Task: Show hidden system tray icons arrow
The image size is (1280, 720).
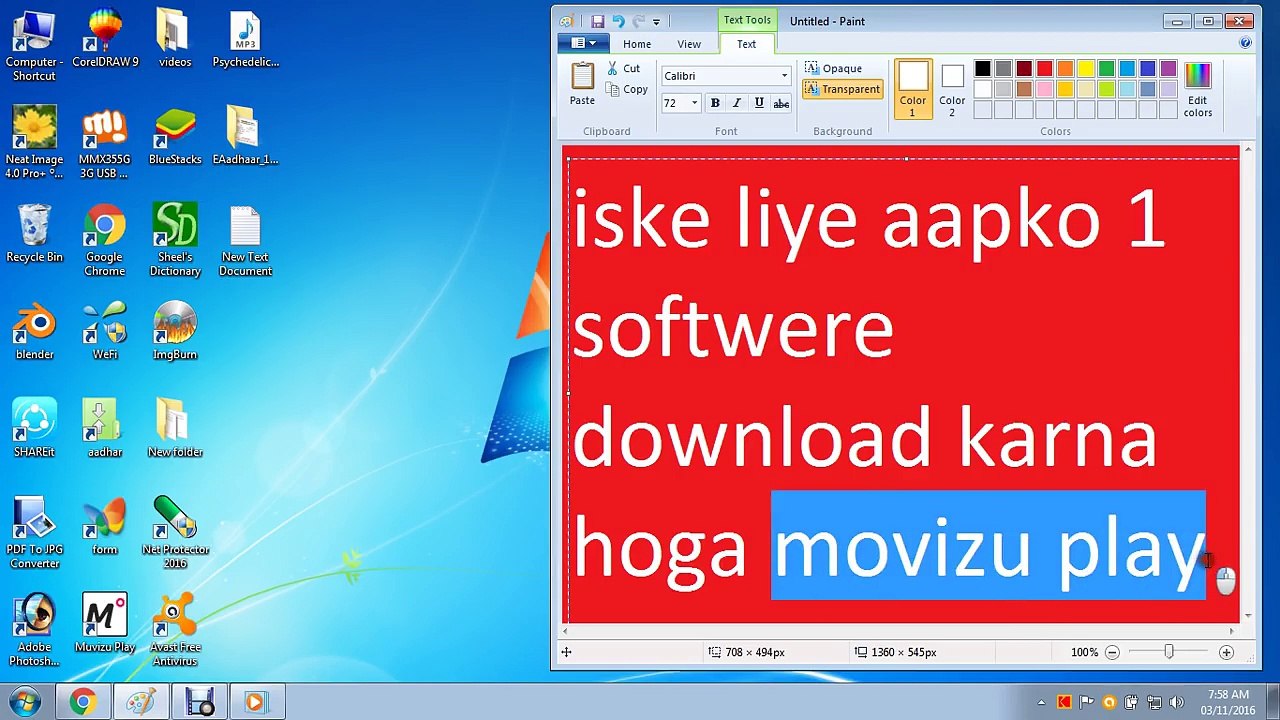Action: tap(1042, 702)
